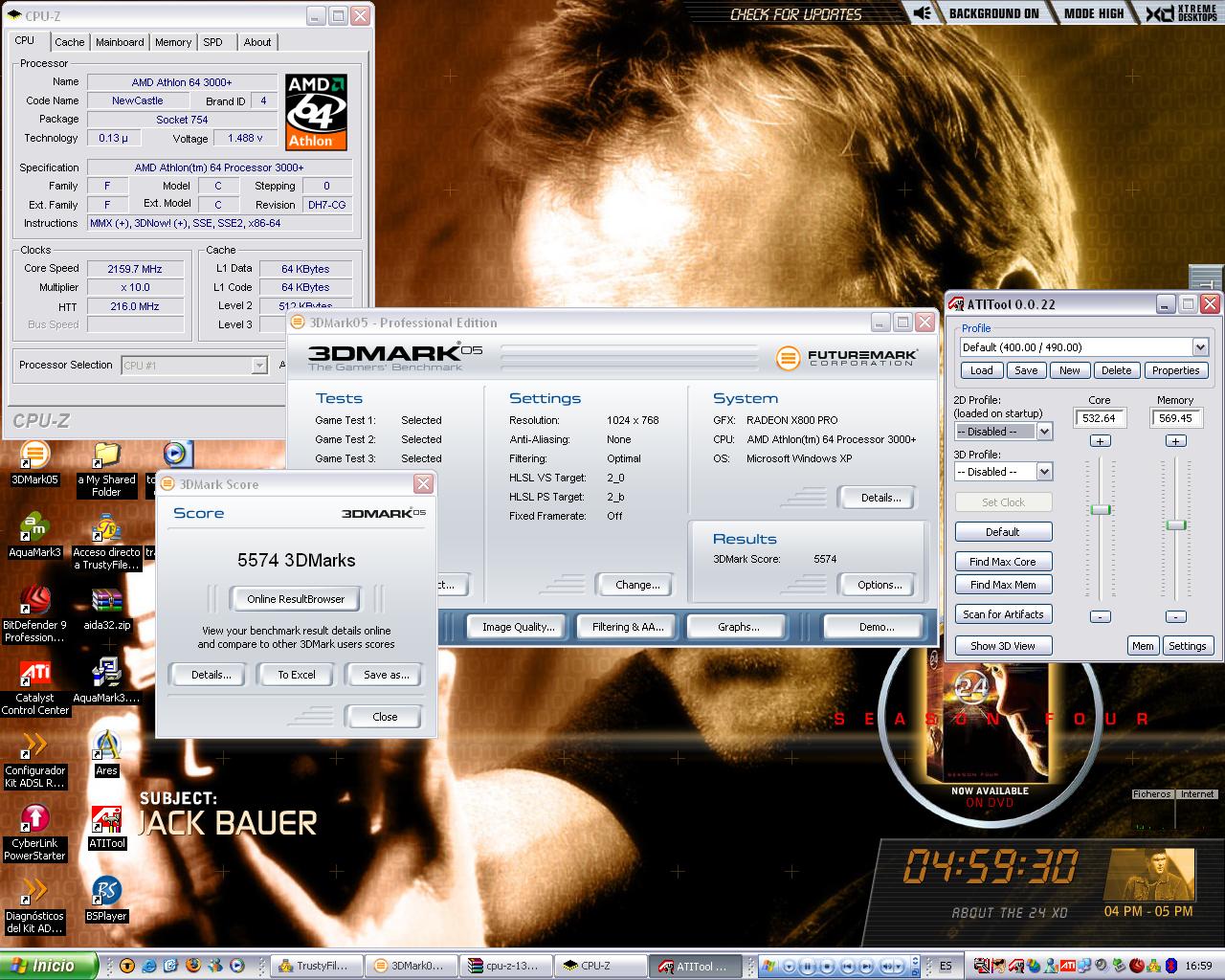
Task: Expand the ATITool profile dropdown
Action: 1200,347
